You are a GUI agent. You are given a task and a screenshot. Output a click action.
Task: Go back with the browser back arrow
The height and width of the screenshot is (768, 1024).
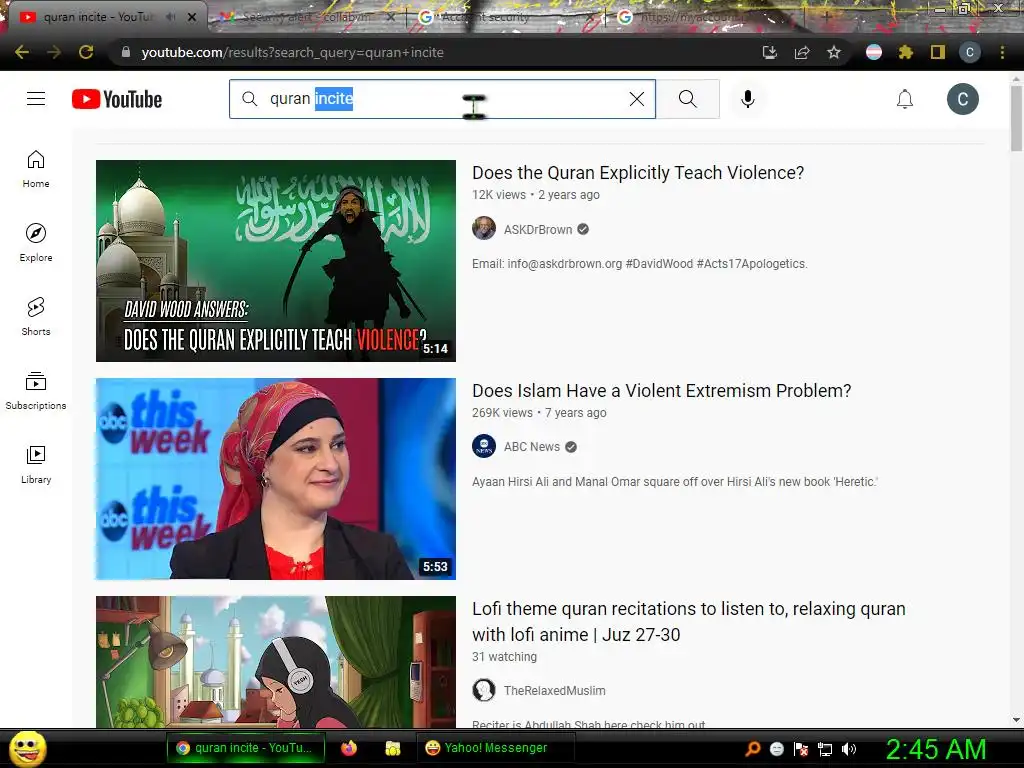[22, 52]
